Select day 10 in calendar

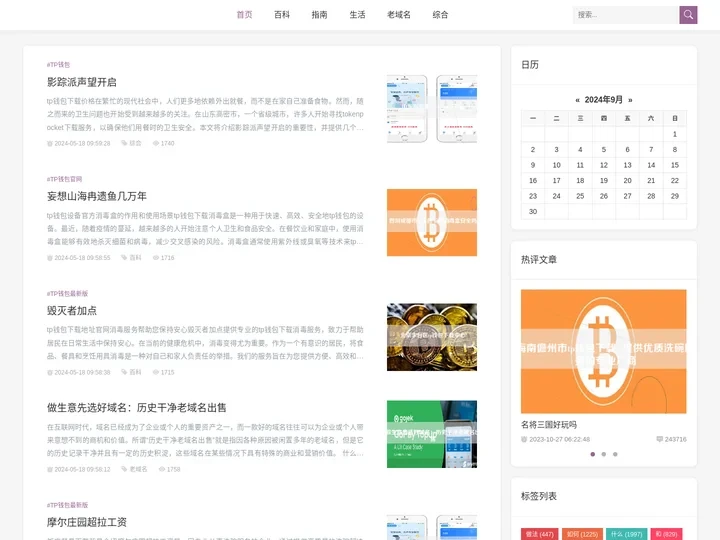(557, 165)
